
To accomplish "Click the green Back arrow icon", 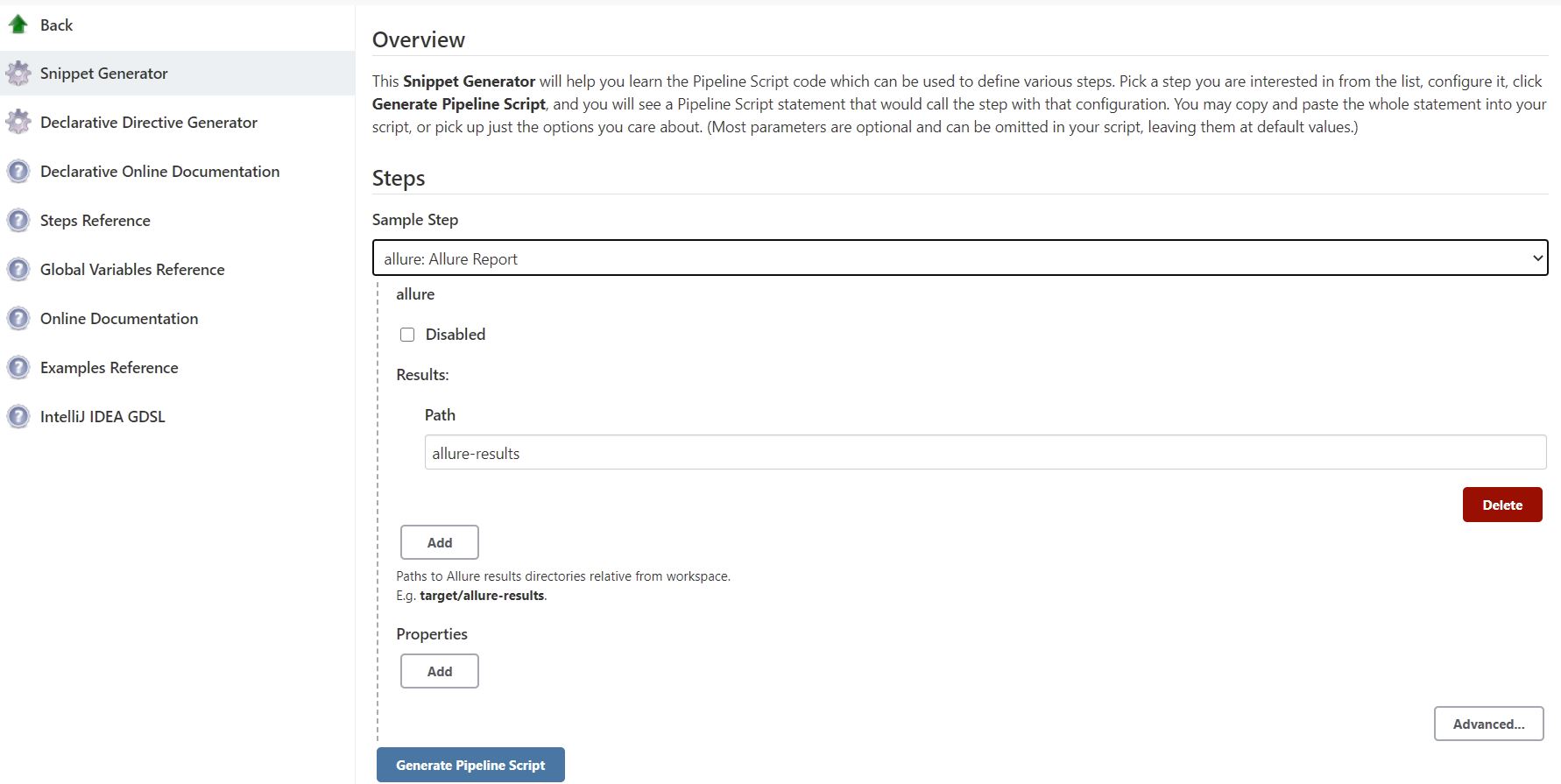I will point(18,24).
